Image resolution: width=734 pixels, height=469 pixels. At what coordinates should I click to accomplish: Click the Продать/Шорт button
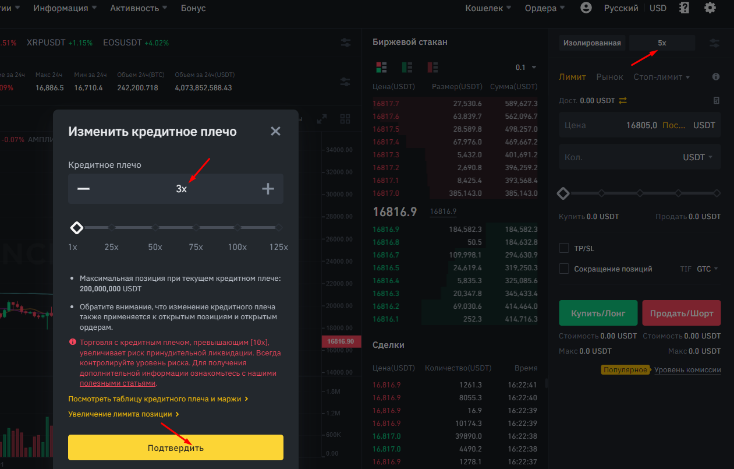tap(681, 313)
